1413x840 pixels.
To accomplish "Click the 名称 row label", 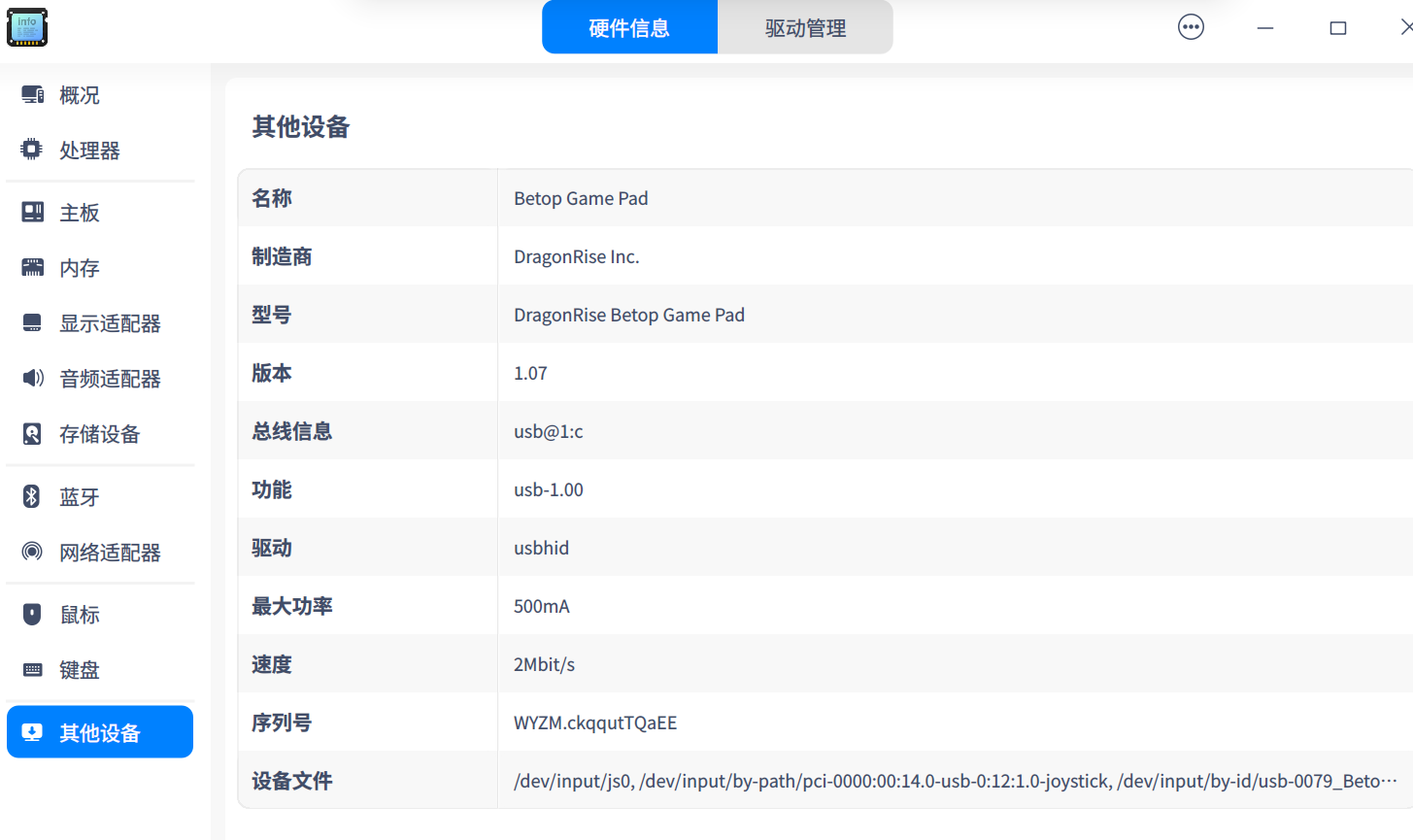I will [272, 198].
